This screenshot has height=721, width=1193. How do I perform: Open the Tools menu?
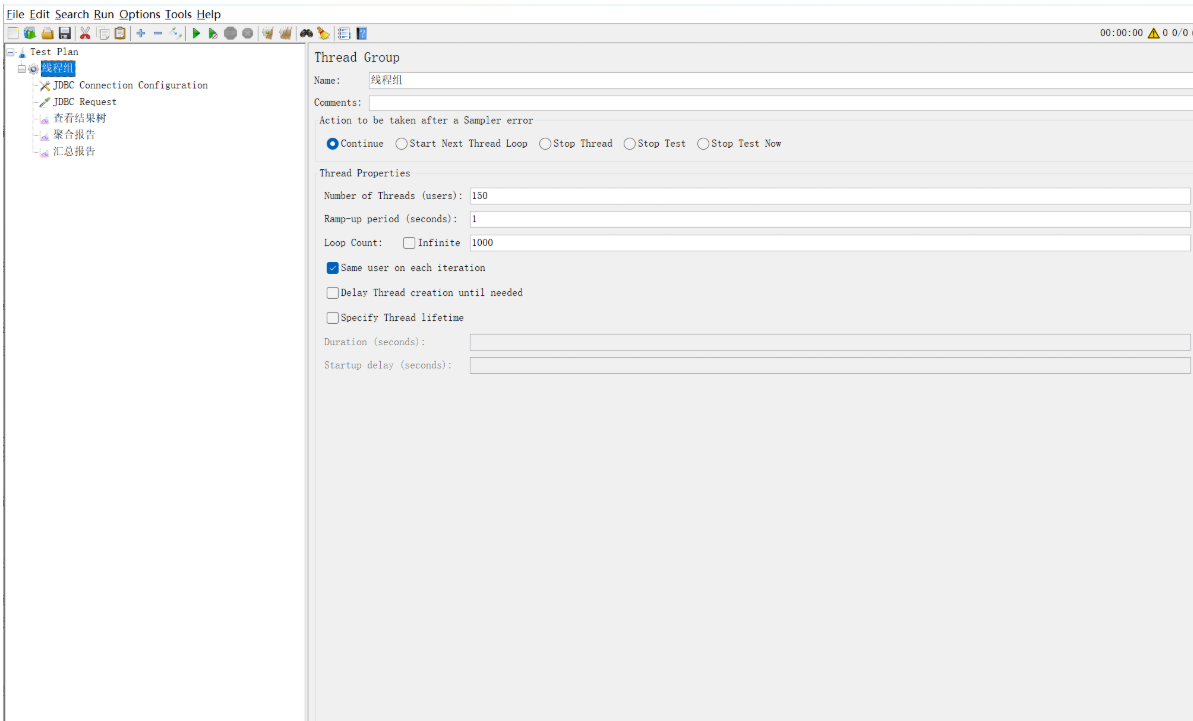[178, 14]
